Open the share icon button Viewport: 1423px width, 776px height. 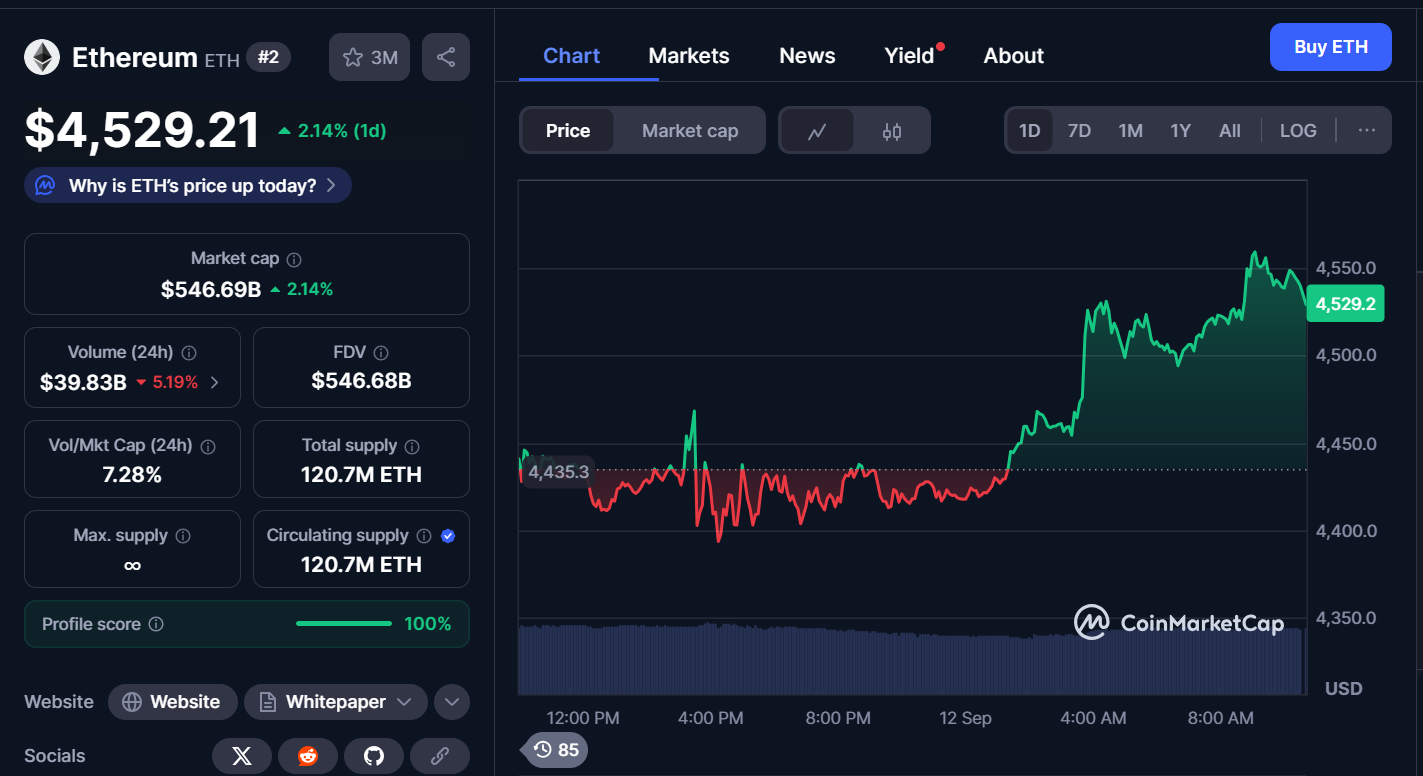click(446, 57)
